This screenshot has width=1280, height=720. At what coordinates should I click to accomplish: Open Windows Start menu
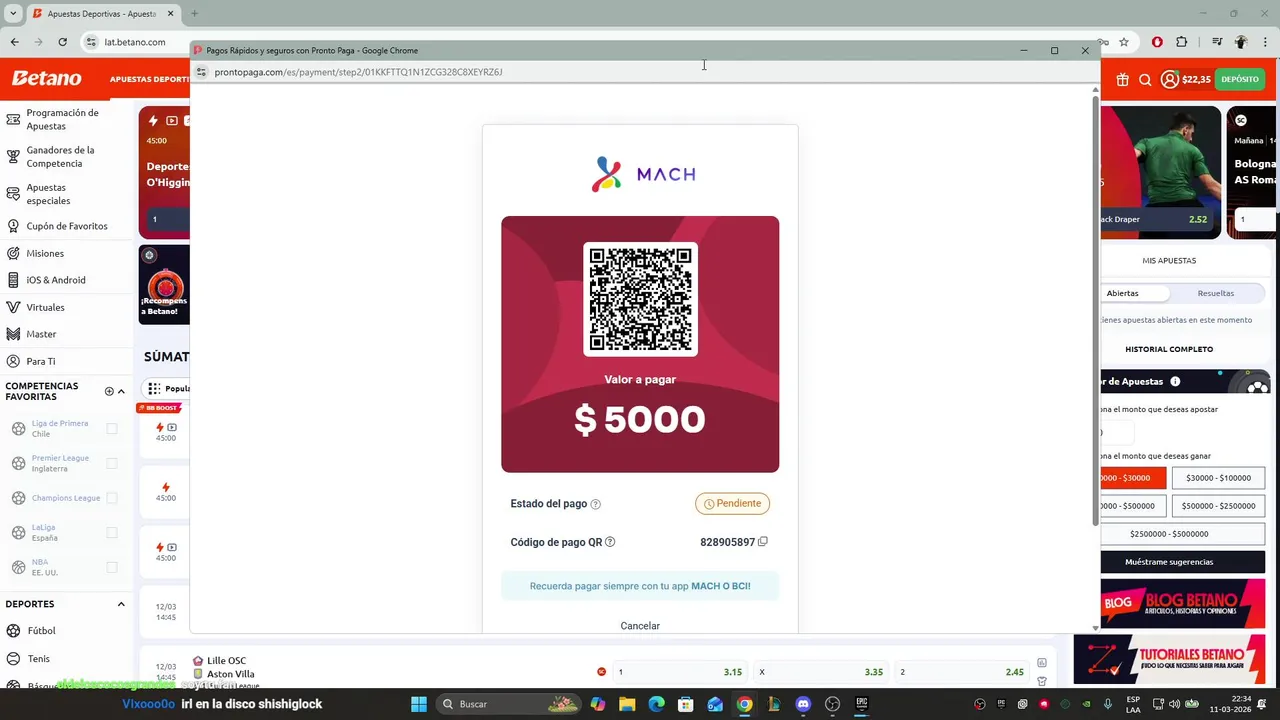pyautogui.click(x=418, y=704)
